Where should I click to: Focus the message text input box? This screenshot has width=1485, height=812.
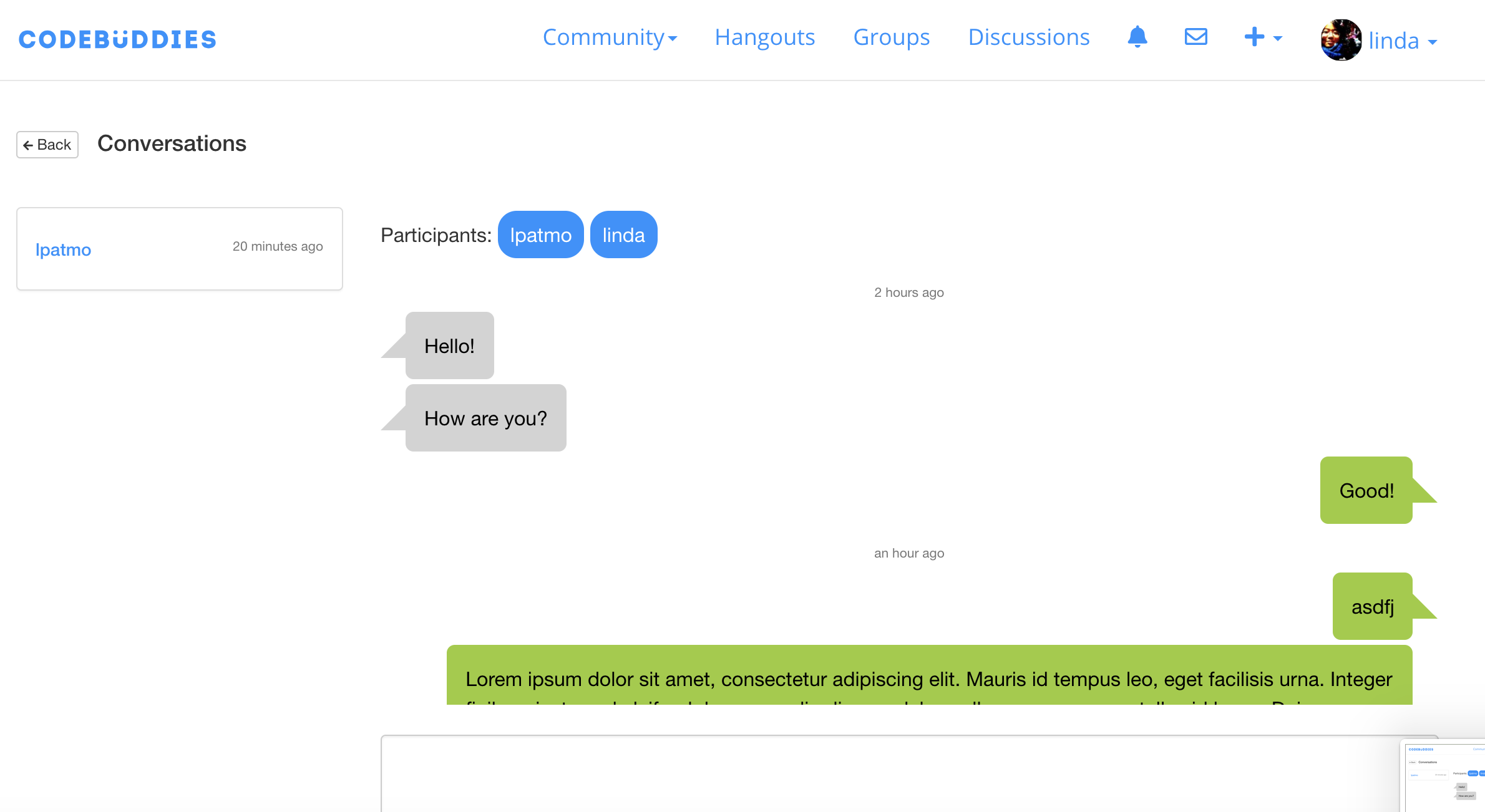(x=874, y=773)
